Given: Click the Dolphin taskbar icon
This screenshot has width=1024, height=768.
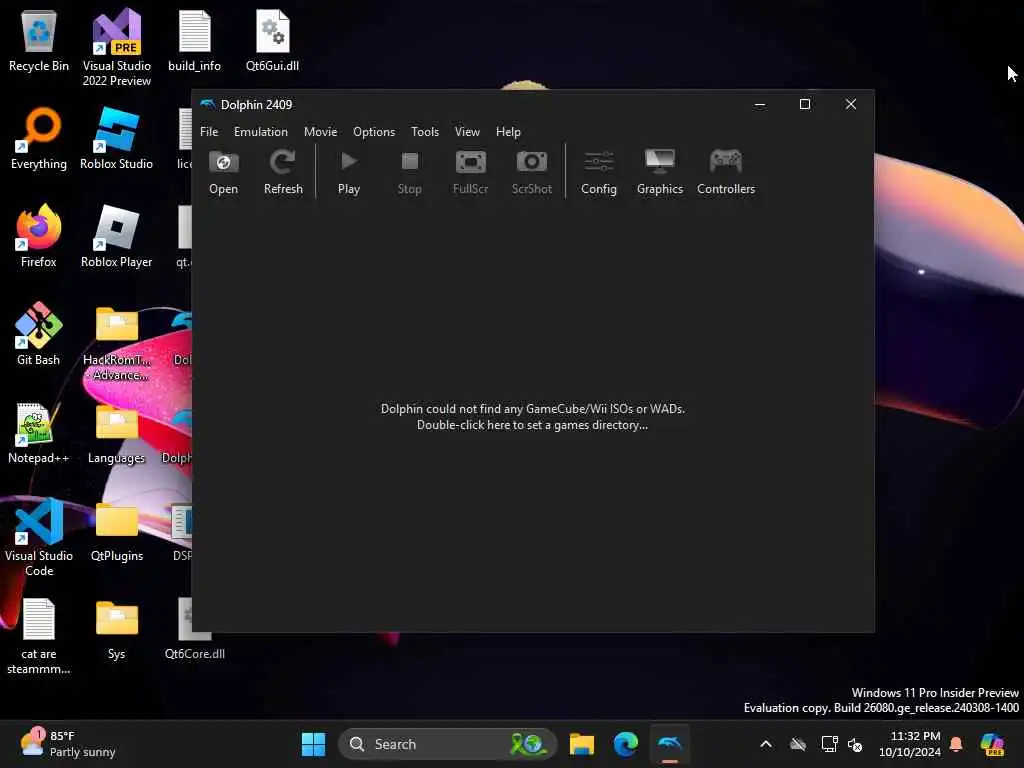Looking at the screenshot, I should pos(670,744).
